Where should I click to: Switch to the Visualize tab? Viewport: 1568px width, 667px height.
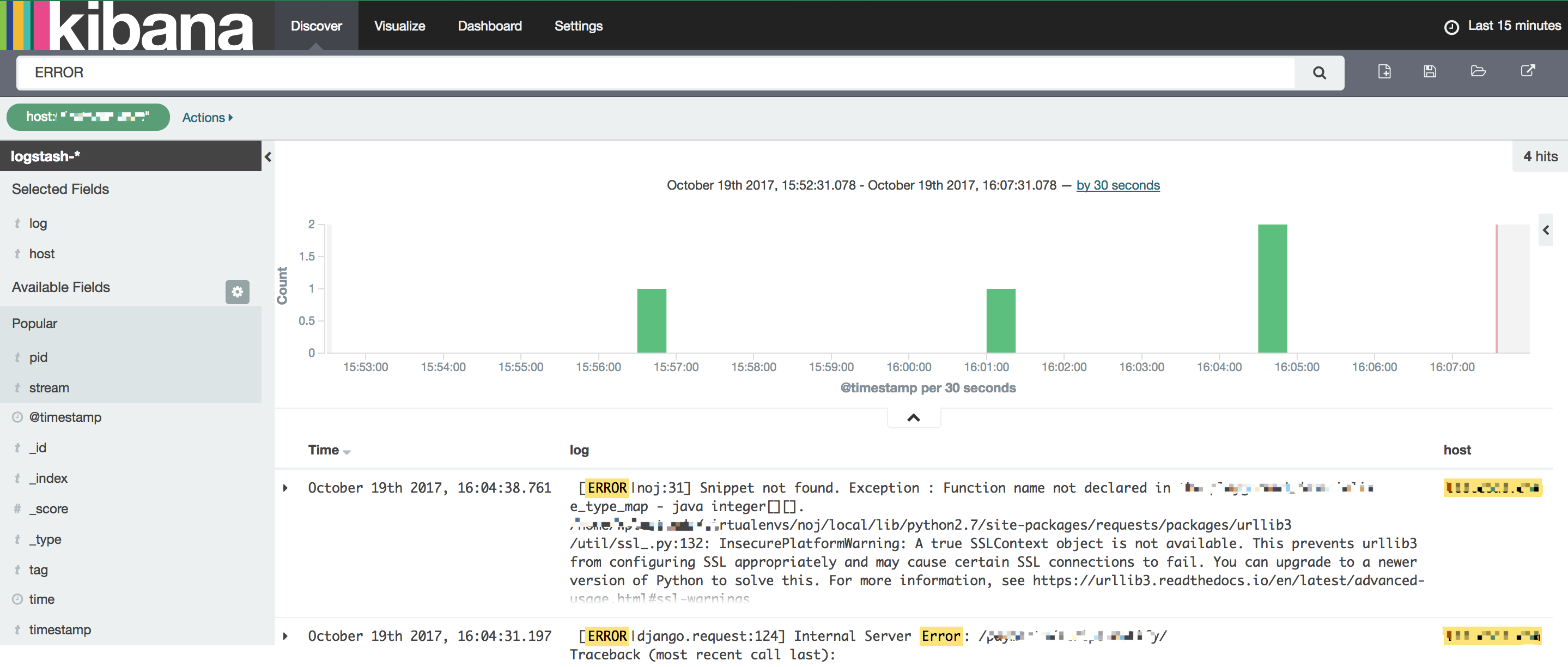[399, 26]
